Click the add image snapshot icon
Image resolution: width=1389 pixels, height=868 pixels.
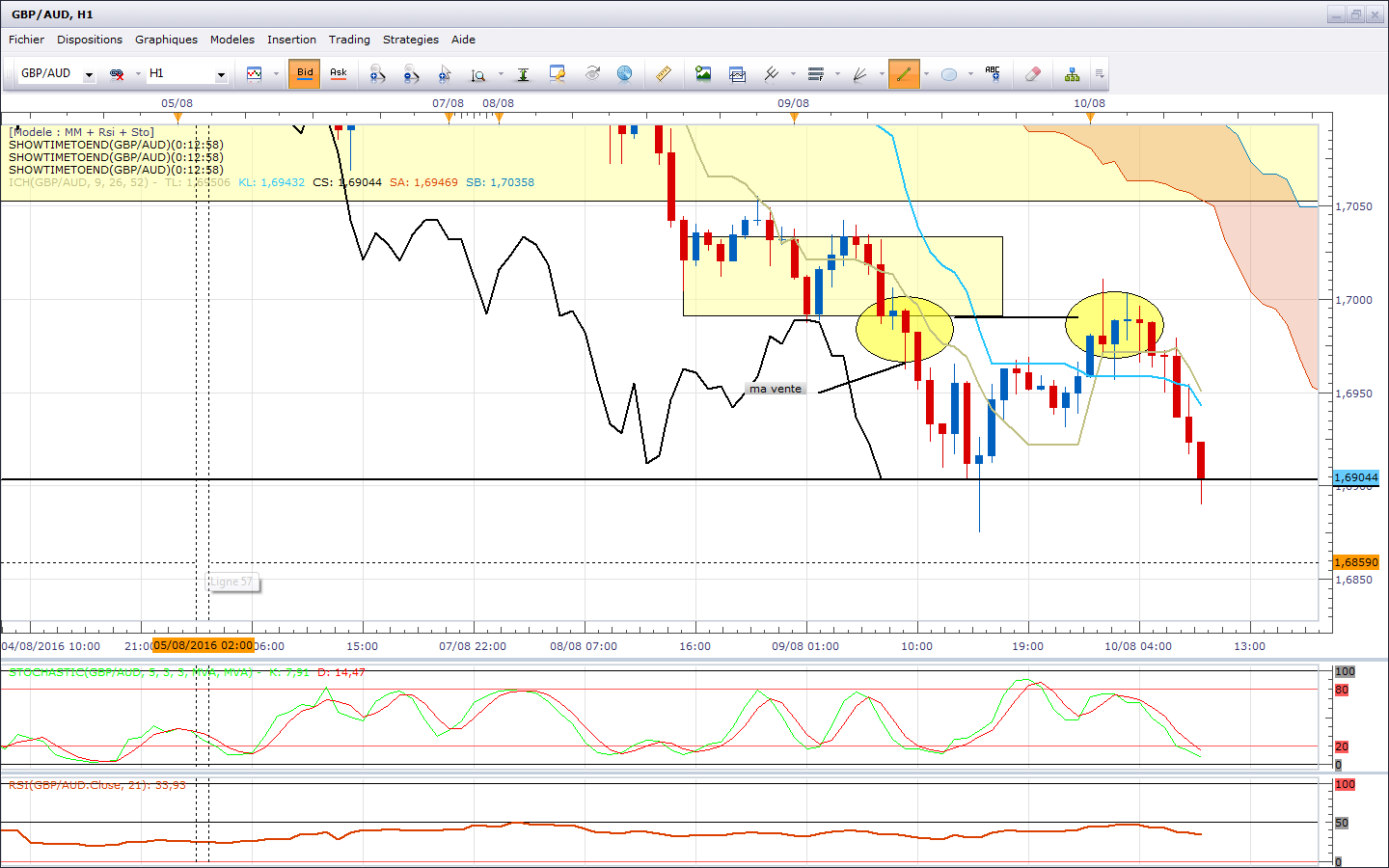[703, 73]
